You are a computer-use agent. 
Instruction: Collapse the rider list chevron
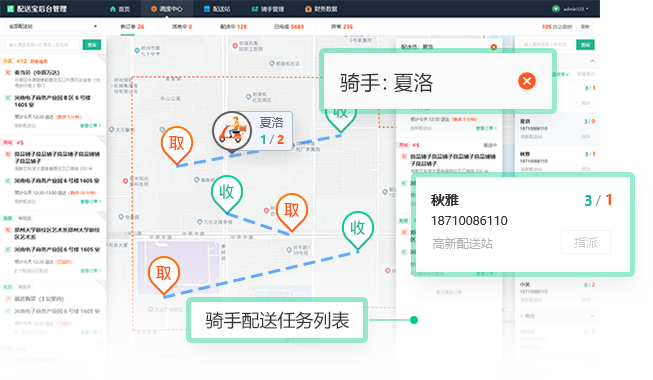tap(592, 61)
